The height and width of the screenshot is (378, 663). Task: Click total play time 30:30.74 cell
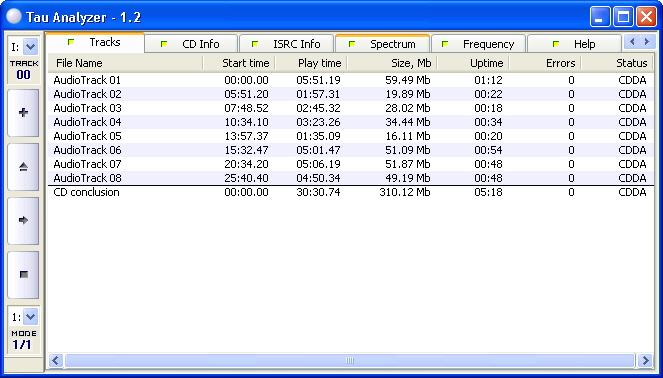(318, 192)
